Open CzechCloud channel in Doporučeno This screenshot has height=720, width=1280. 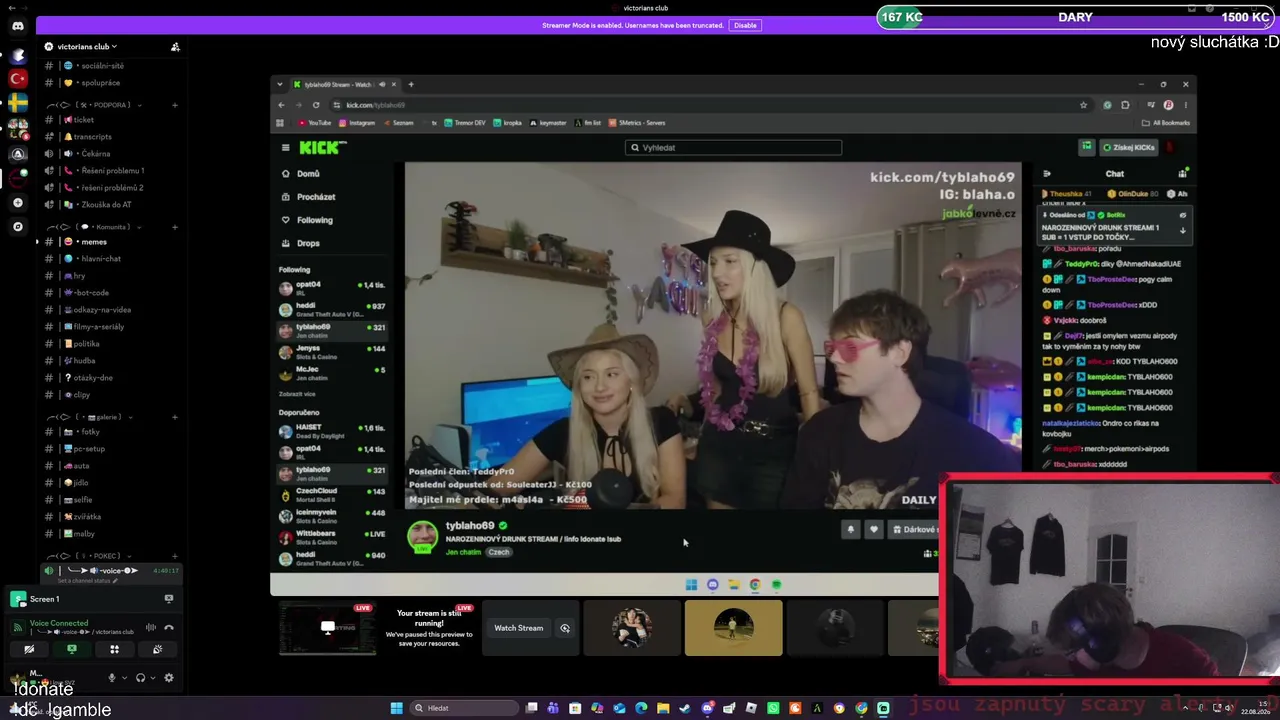333,495
